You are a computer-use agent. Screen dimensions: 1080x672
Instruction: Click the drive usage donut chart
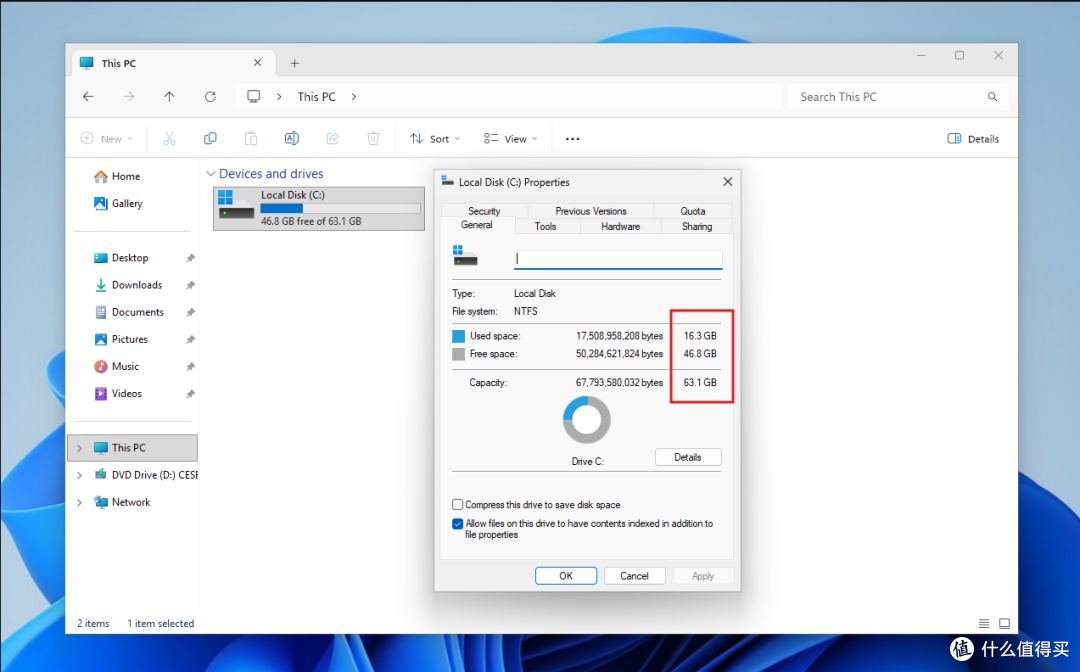point(586,419)
